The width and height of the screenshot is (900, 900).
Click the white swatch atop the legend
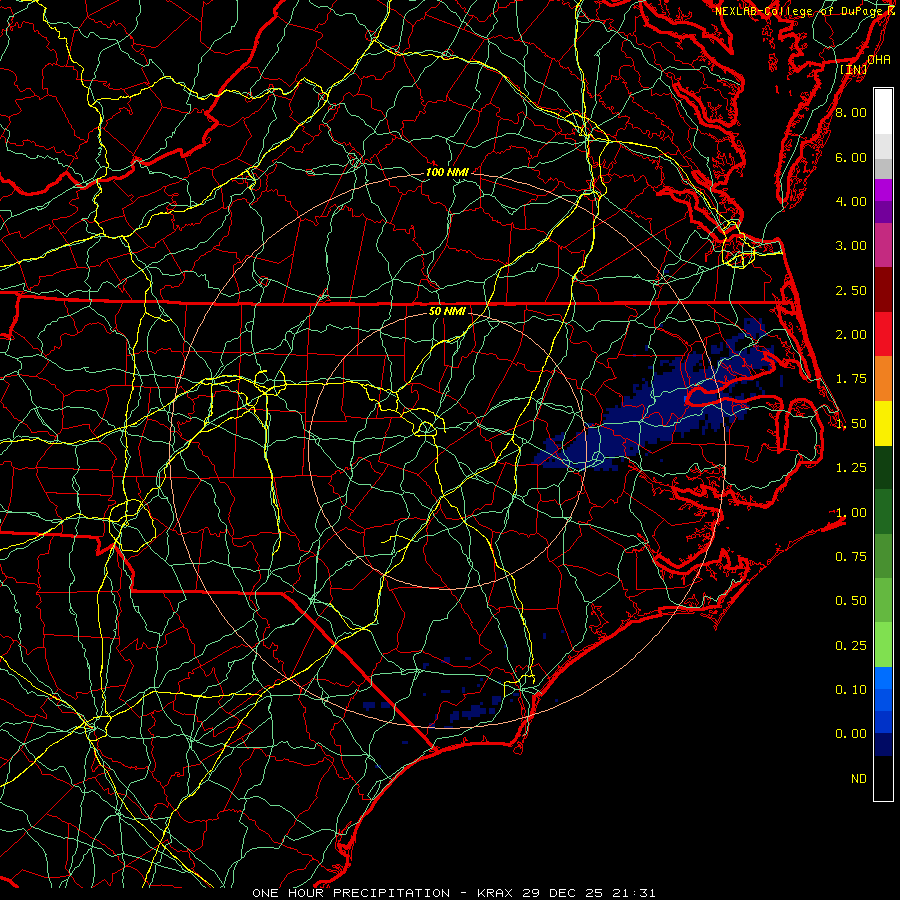883,112
